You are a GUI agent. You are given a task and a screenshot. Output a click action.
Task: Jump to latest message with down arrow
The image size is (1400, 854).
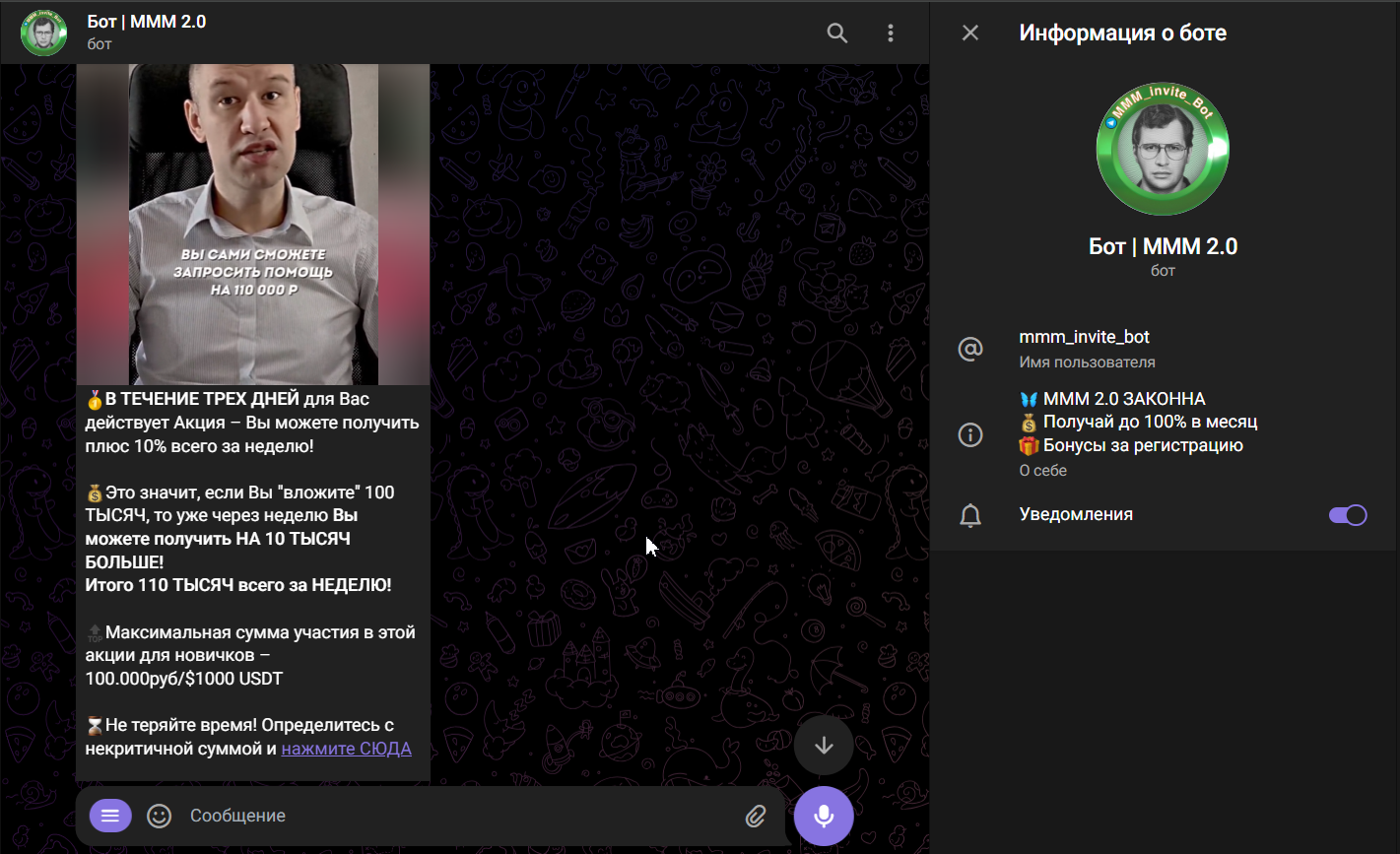click(824, 746)
